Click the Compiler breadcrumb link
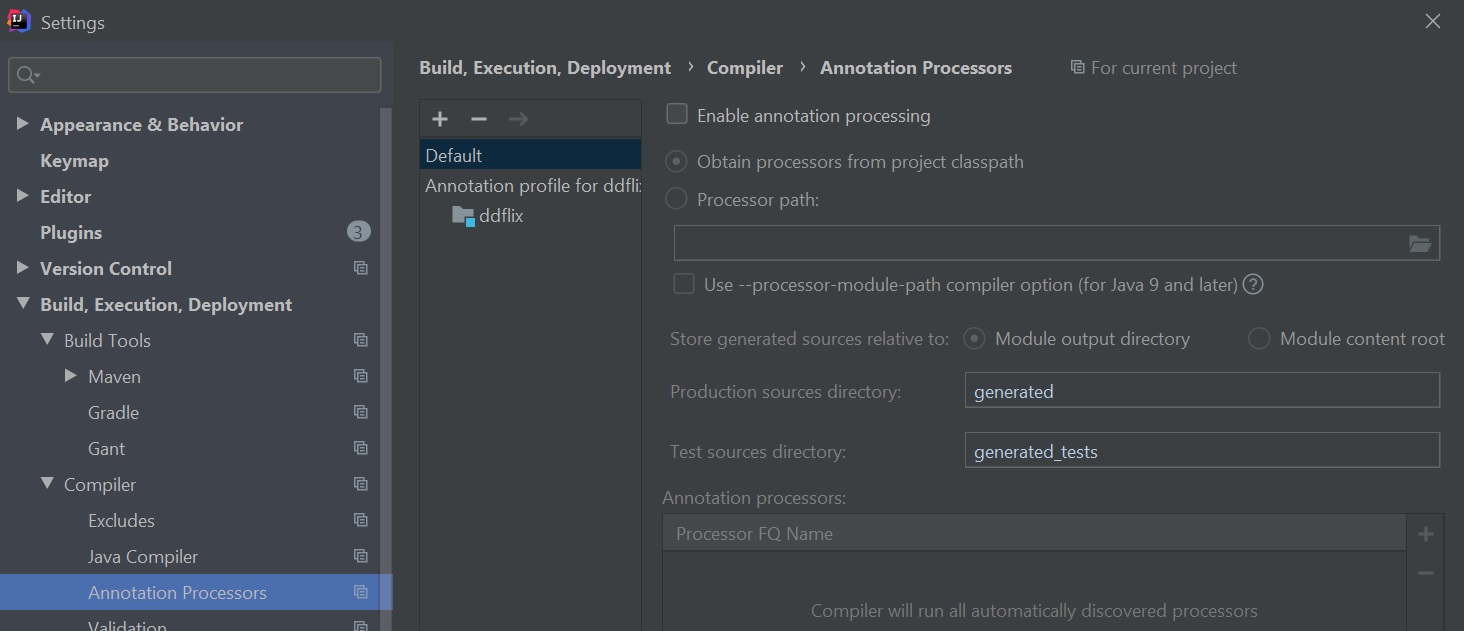The width and height of the screenshot is (1464, 631). pyautogui.click(x=745, y=68)
